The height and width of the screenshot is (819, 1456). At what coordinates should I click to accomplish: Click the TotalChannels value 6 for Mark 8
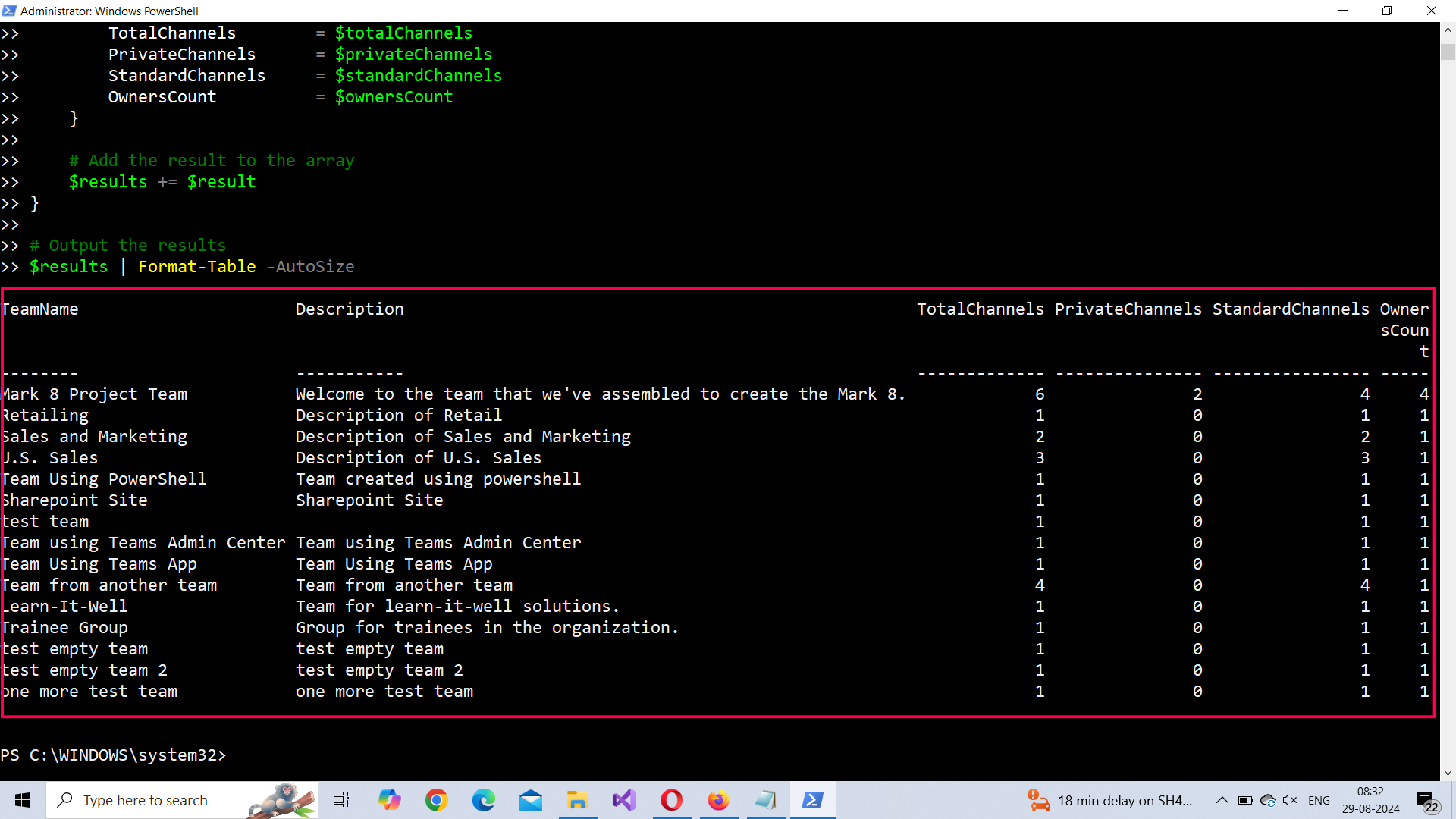(x=1040, y=394)
